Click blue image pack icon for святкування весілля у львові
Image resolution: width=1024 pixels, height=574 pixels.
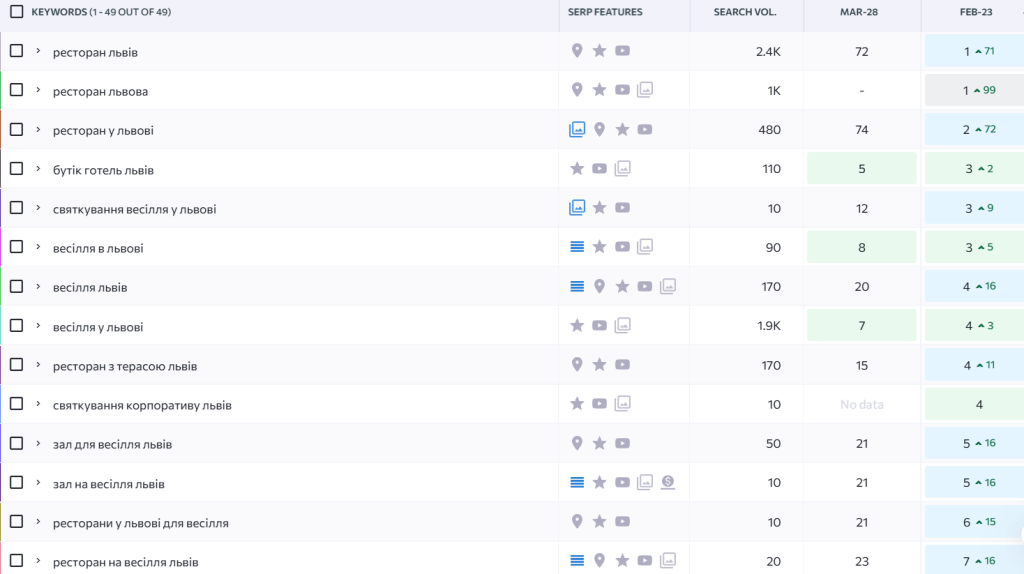click(x=577, y=208)
